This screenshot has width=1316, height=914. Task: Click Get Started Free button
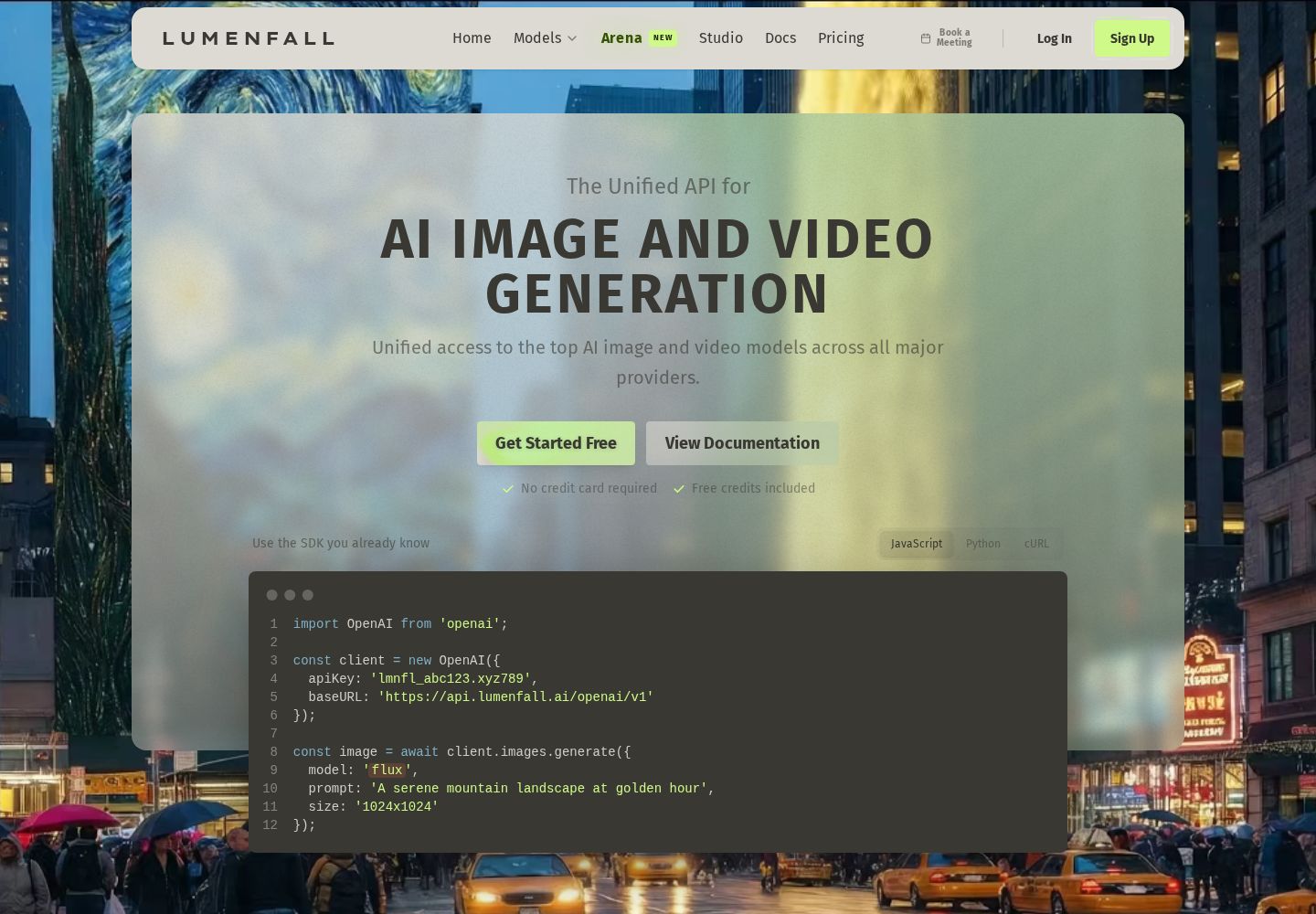click(556, 443)
